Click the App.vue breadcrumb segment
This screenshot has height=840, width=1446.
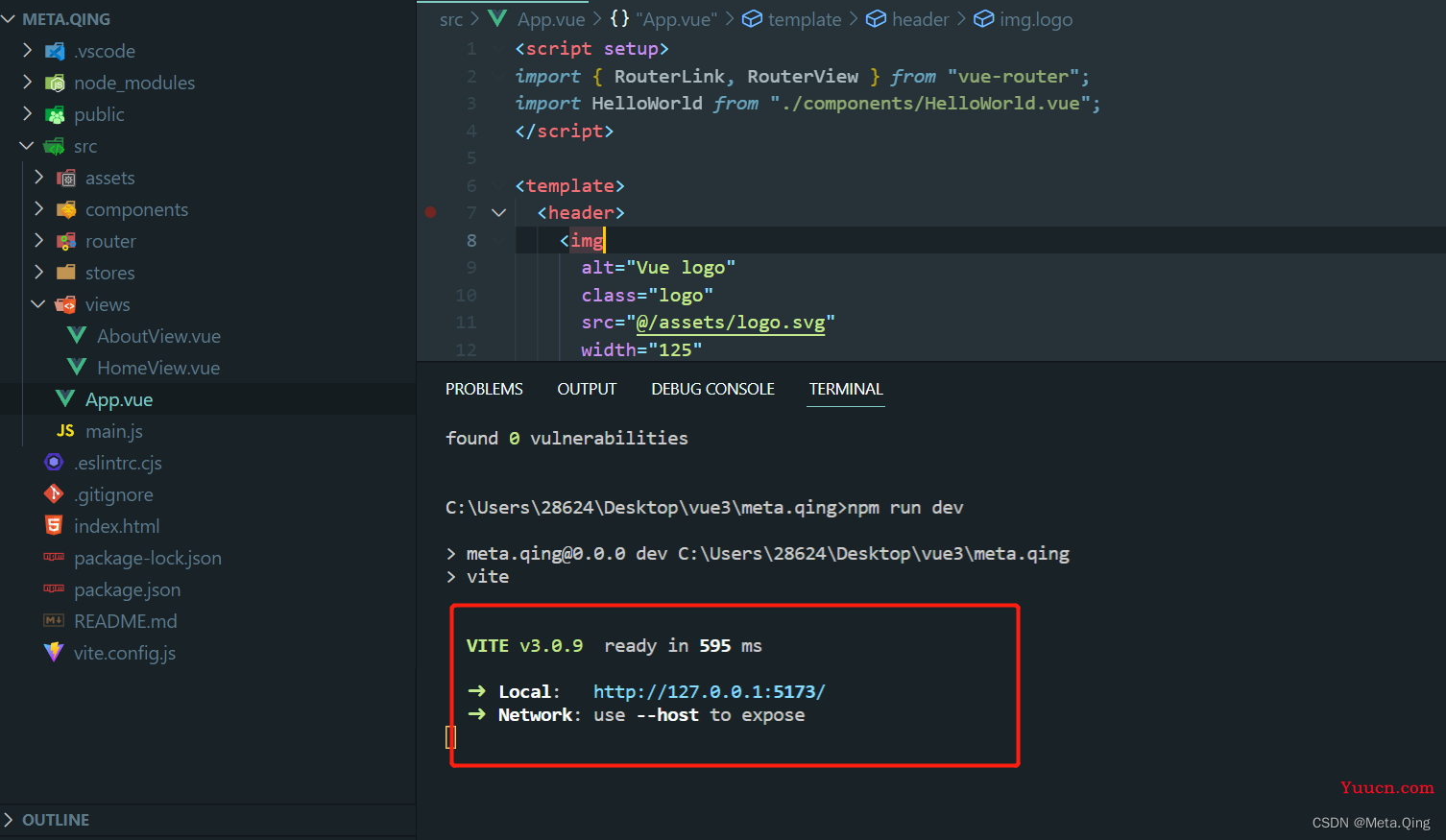click(551, 19)
